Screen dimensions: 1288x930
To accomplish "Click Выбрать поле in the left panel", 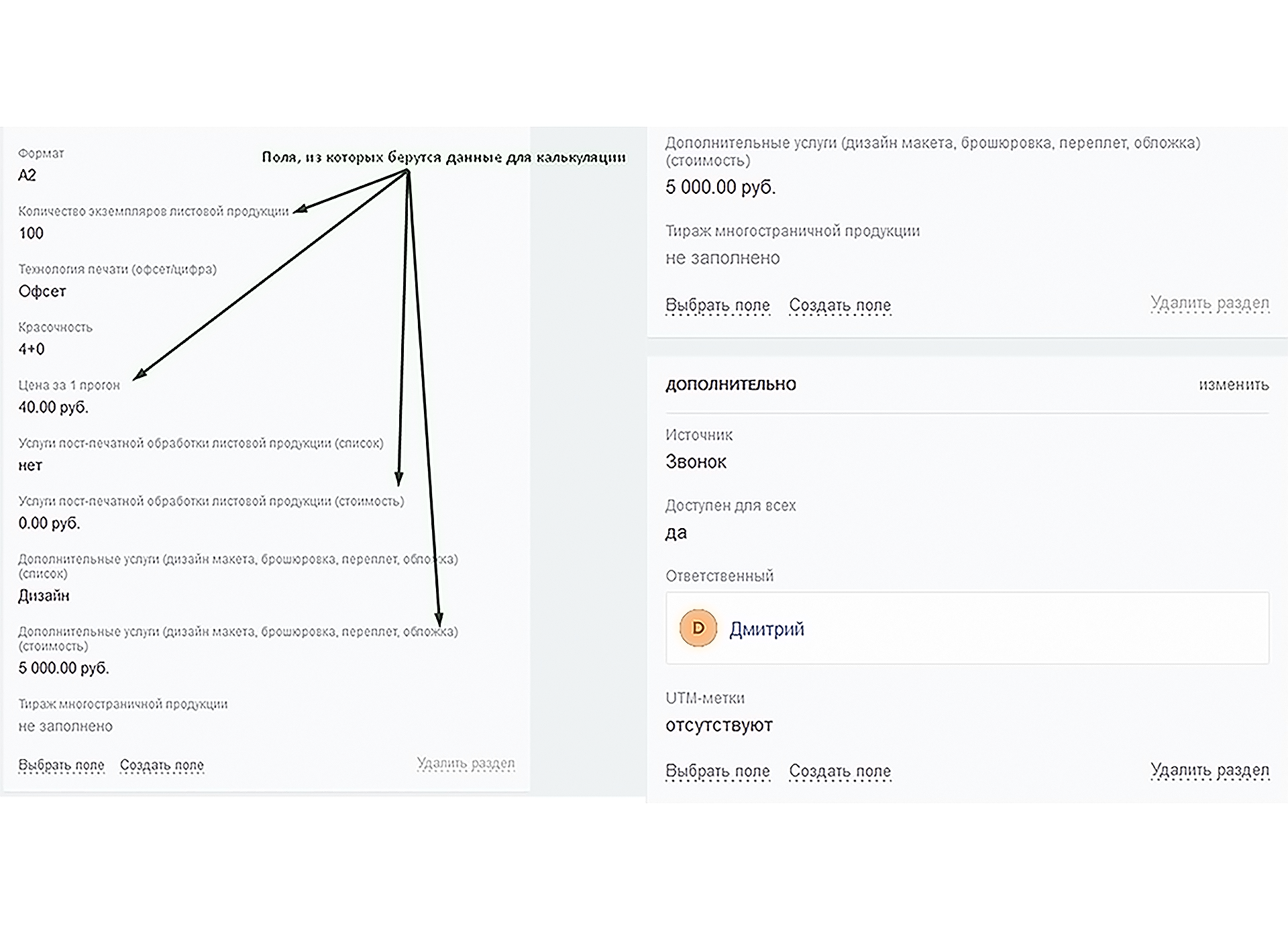I will pos(61,766).
